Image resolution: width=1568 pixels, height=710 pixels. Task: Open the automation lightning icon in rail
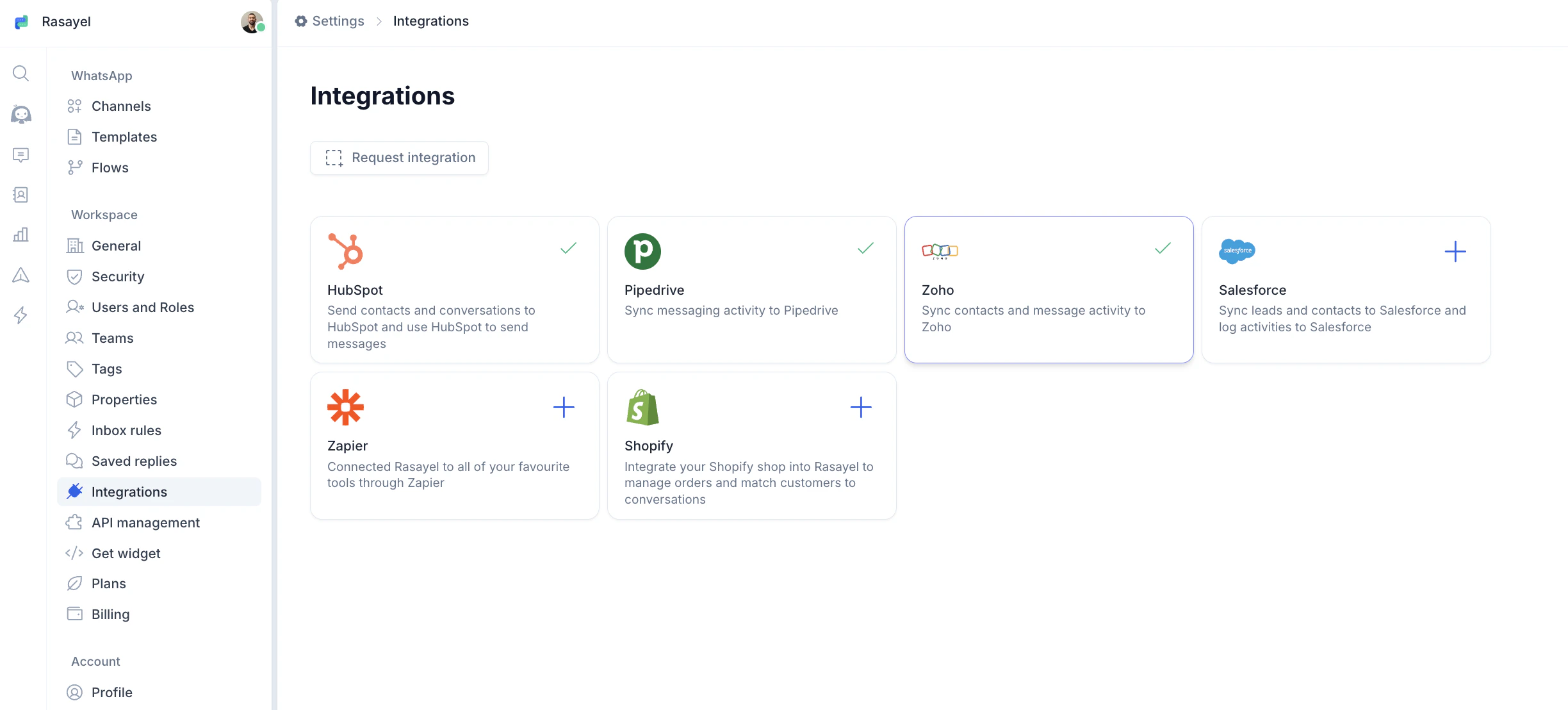point(20,315)
